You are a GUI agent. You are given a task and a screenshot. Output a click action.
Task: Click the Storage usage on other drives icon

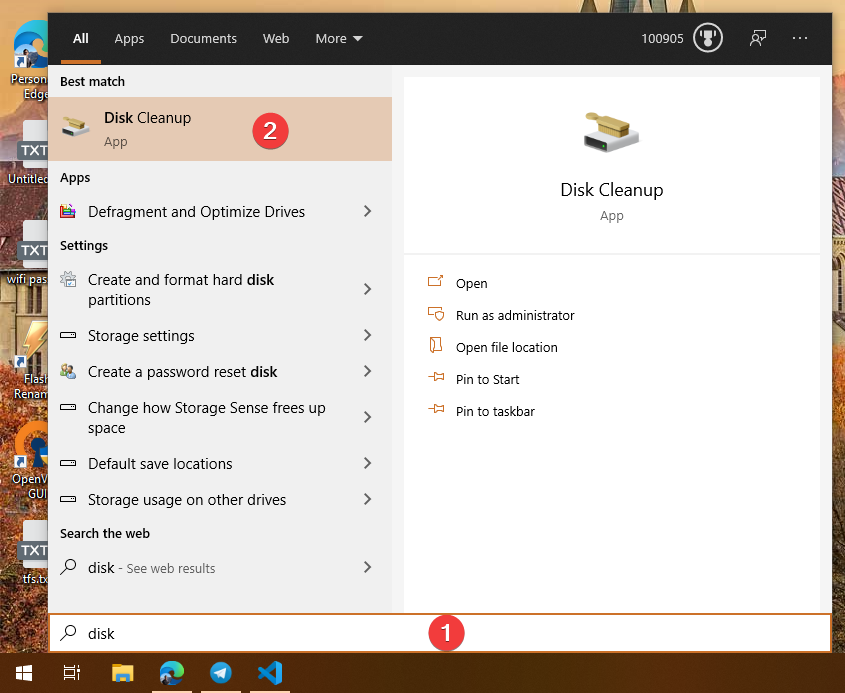coord(68,500)
